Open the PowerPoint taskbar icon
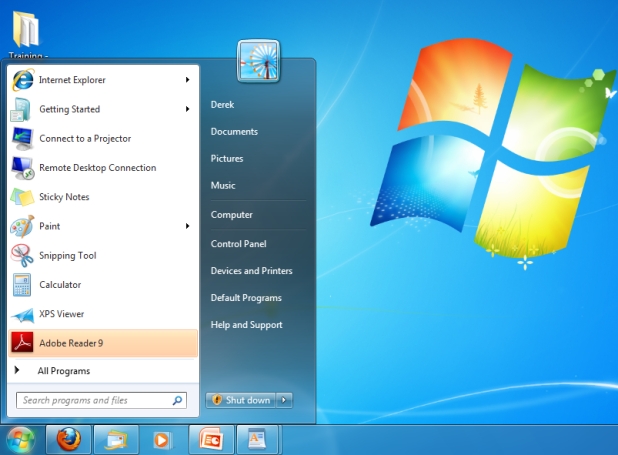 point(212,439)
